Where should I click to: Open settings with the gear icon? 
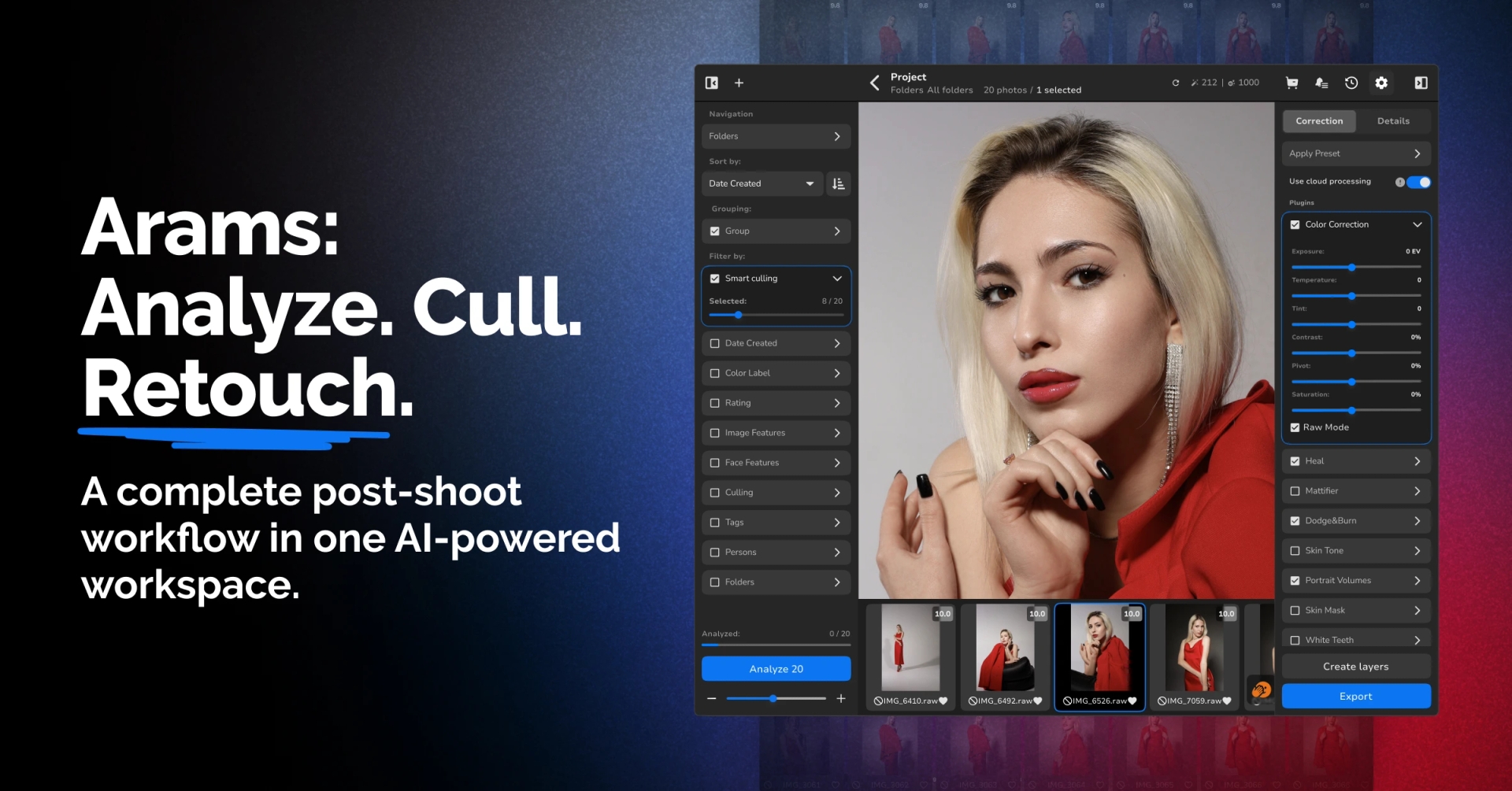click(1381, 83)
